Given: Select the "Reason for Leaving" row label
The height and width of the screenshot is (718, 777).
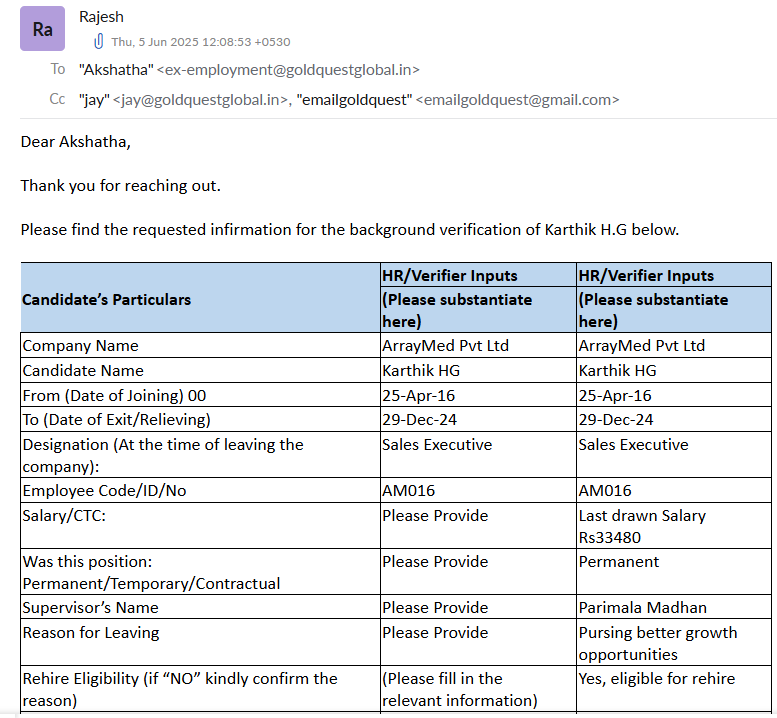Looking at the screenshot, I should (x=91, y=633).
